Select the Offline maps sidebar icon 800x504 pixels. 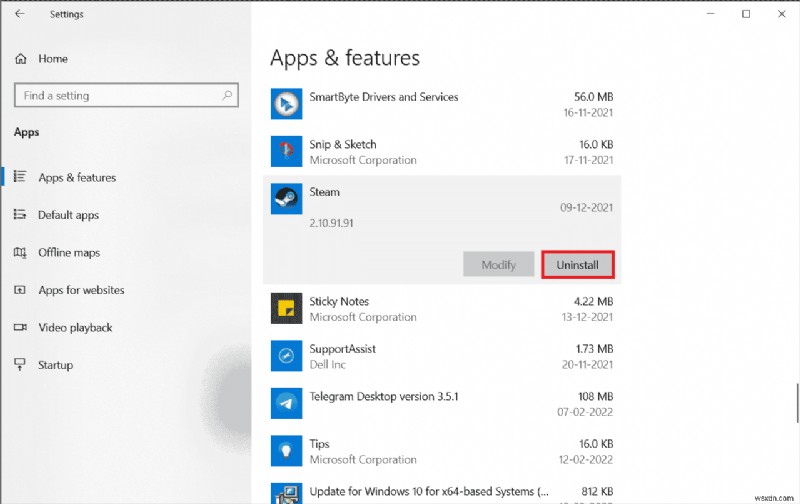(19, 252)
